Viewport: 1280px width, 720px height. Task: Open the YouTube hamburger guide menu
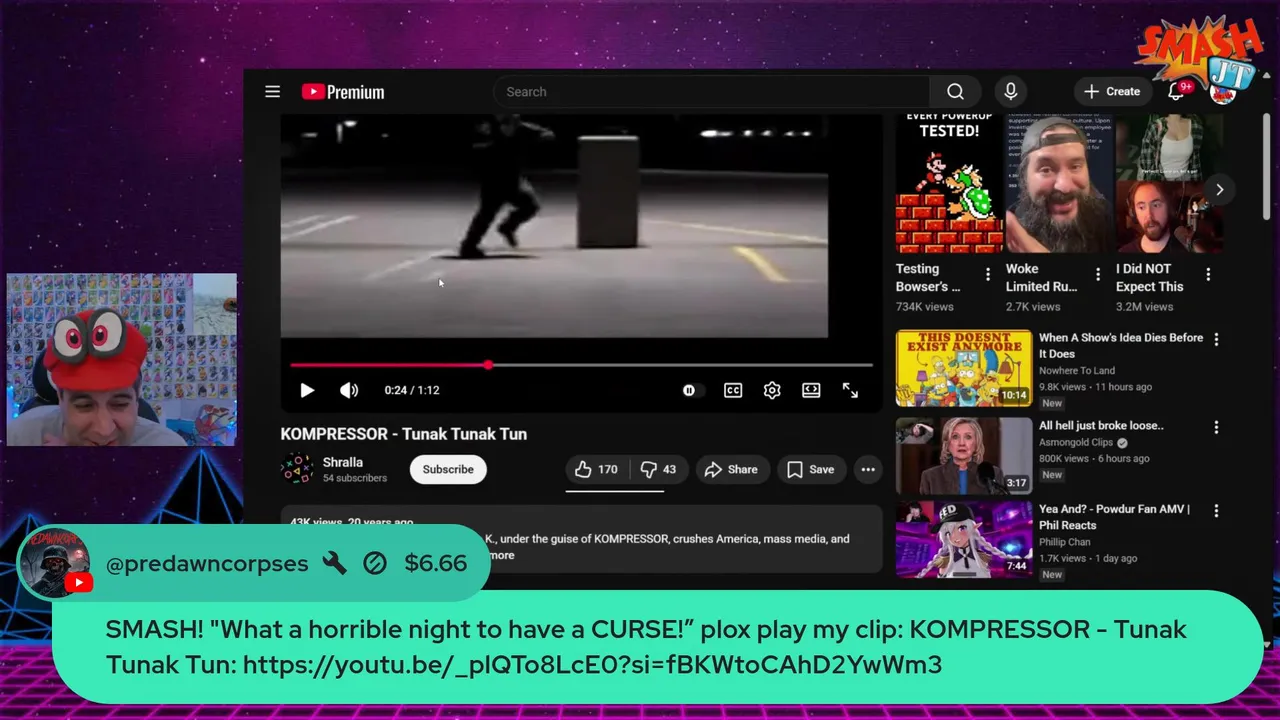[272, 92]
